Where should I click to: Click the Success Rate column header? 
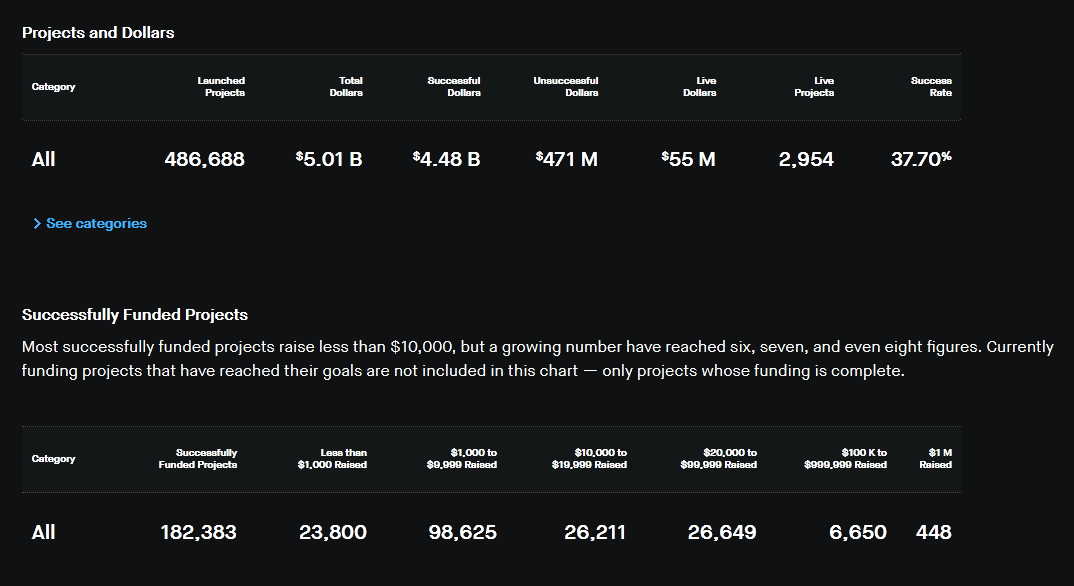(x=931, y=87)
